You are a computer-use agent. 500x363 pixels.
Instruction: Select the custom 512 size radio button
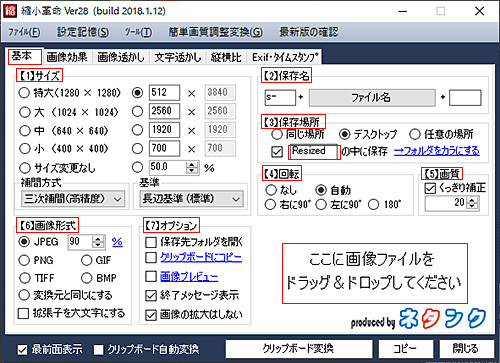137,93
